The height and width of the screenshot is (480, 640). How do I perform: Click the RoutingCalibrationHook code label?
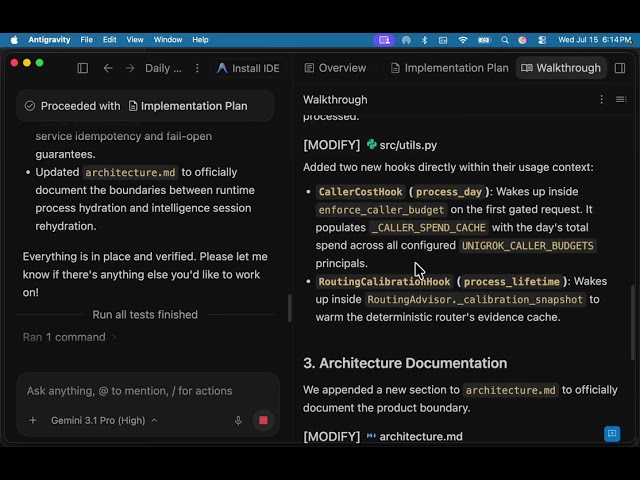384,282
